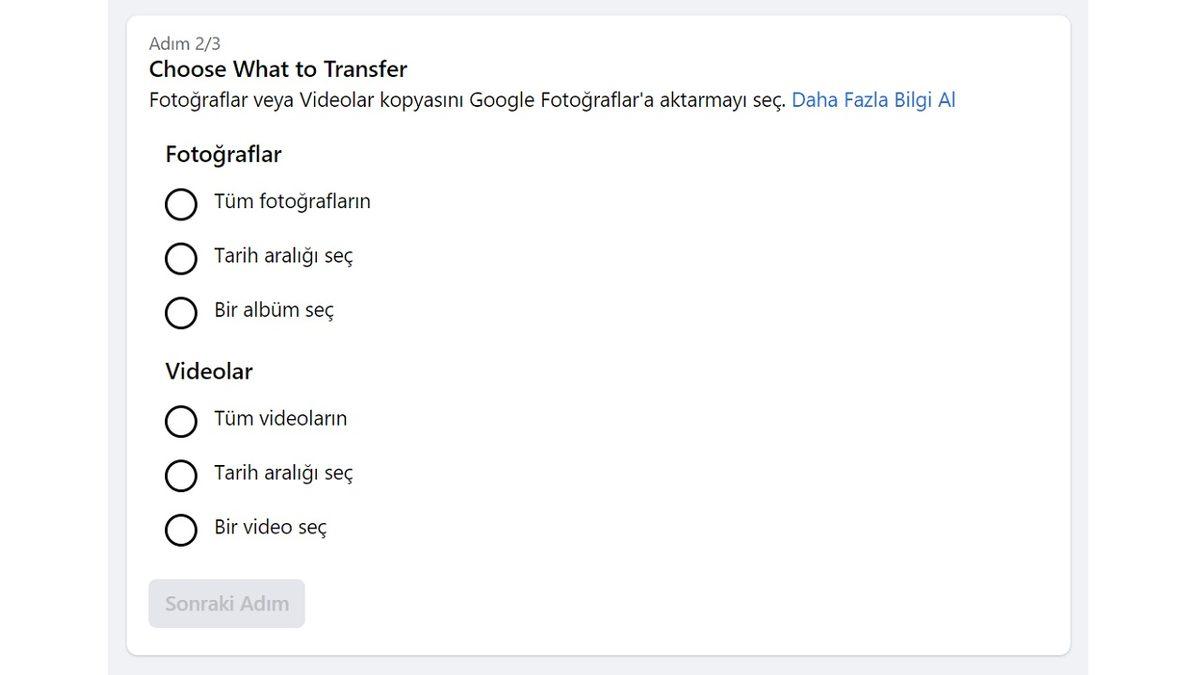Enable the Tüm videoların option
The image size is (1200, 675).
(x=181, y=421)
